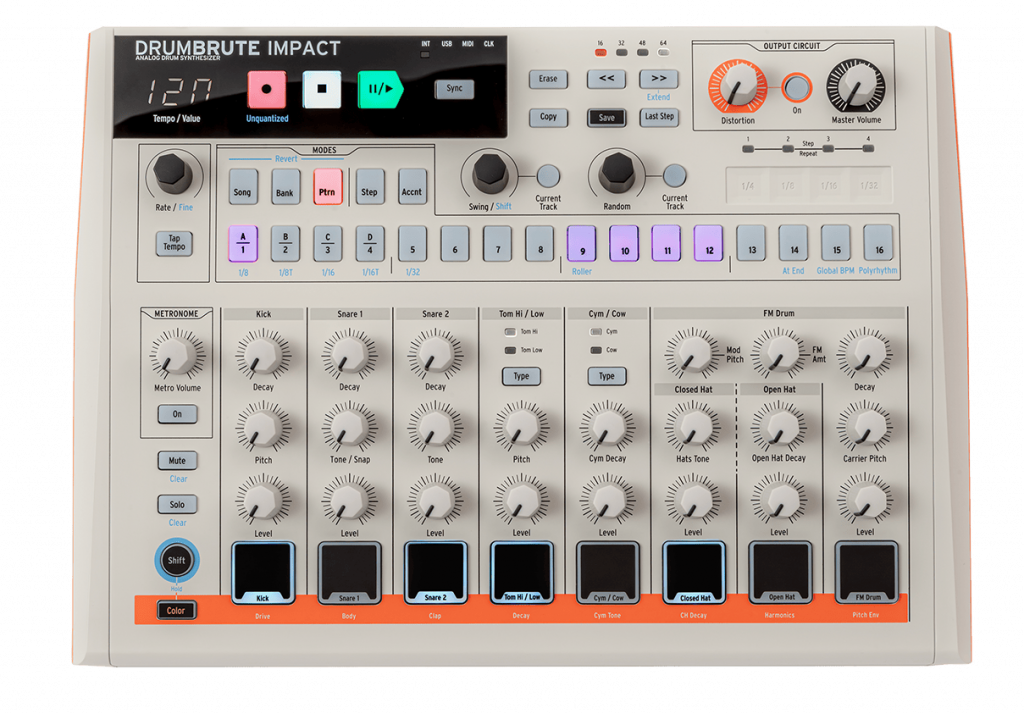Click the Erase button
Screen dimensions: 1024x714
548,79
